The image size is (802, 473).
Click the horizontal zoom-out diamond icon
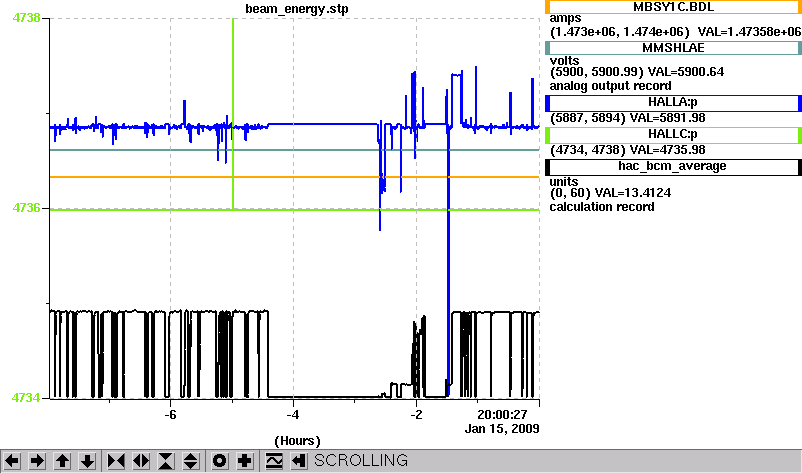pos(141,461)
